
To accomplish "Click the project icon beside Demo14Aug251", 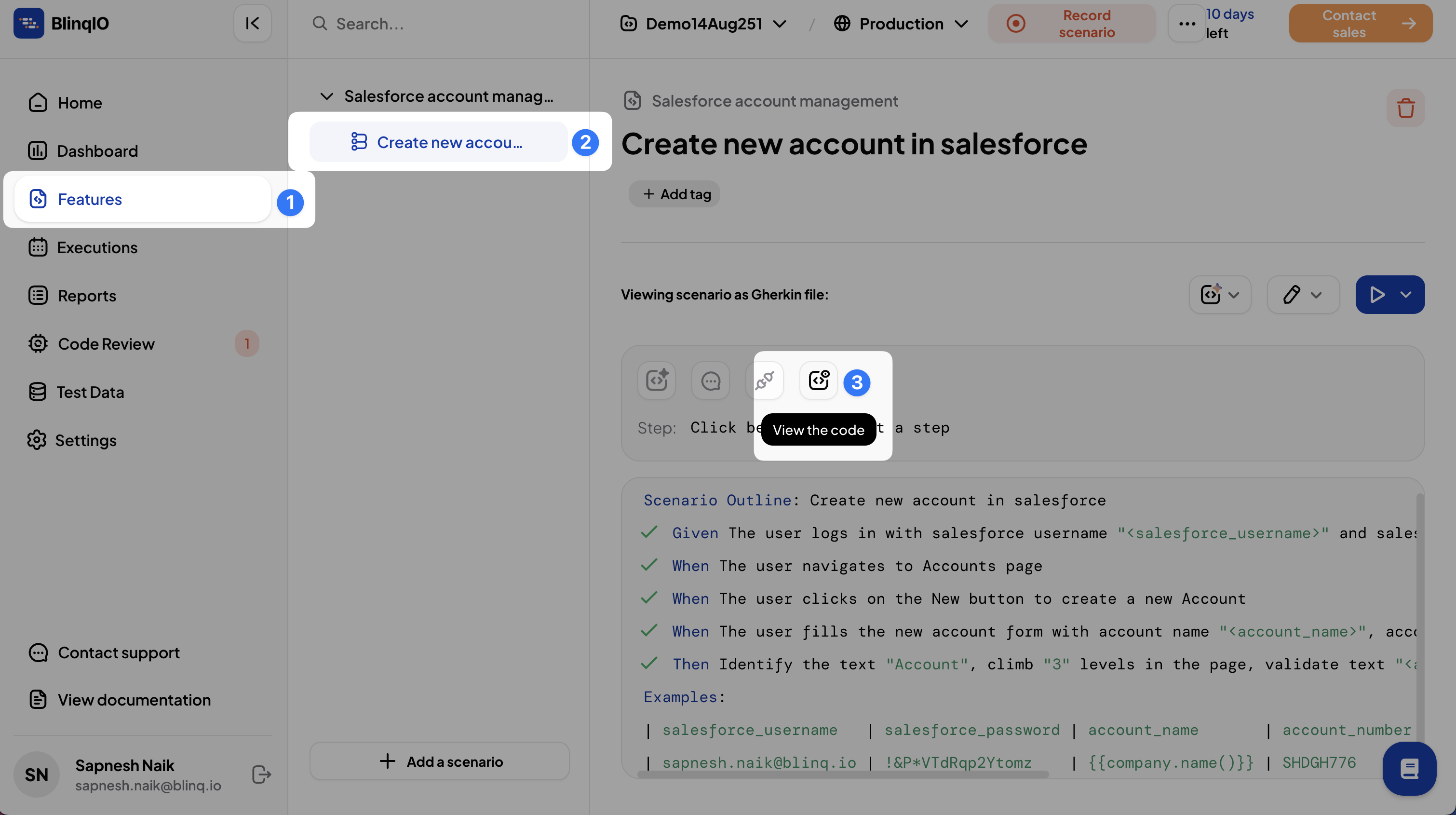I will click(x=629, y=23).
